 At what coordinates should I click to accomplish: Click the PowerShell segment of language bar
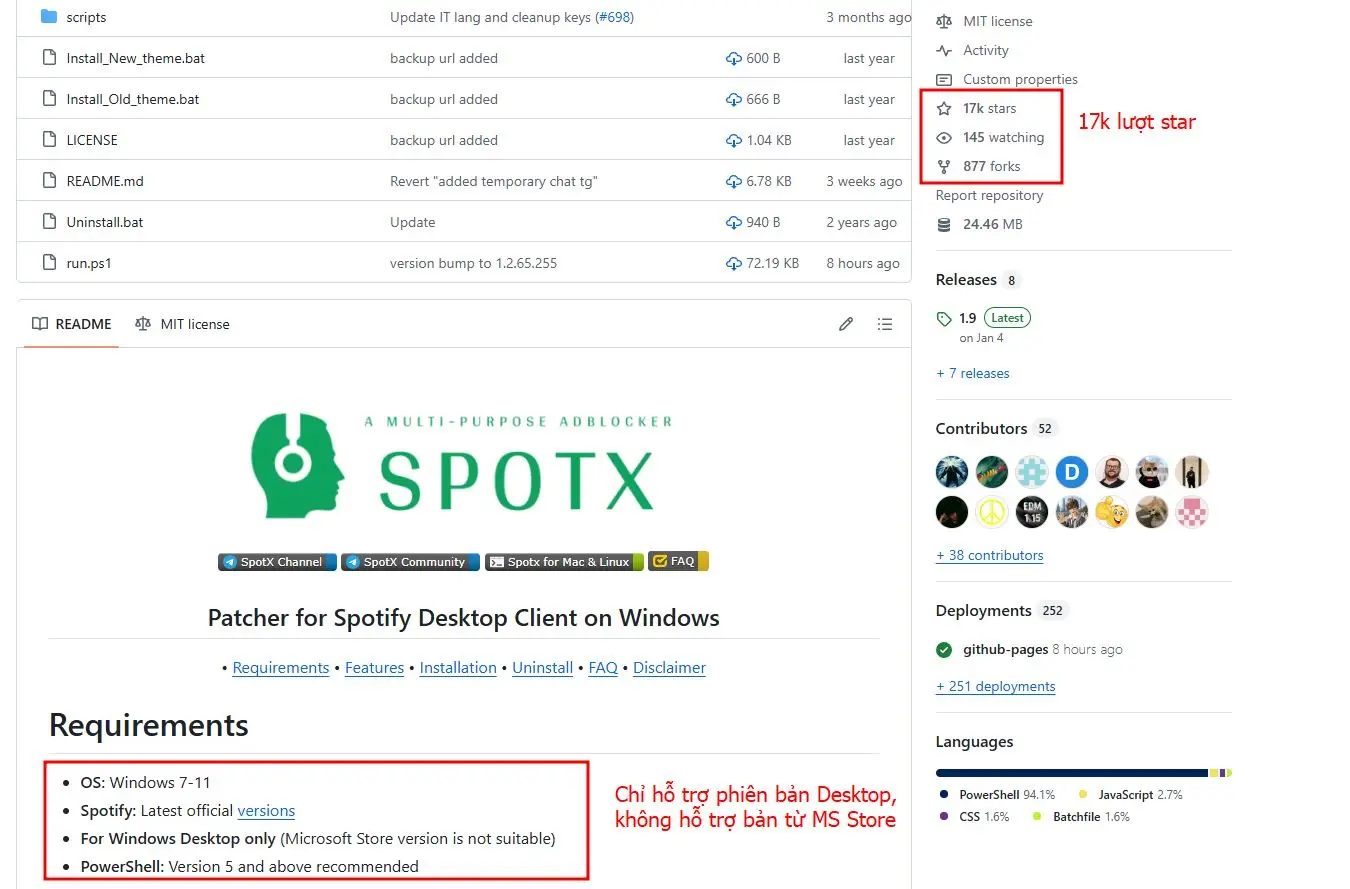tap(1070, 773)
